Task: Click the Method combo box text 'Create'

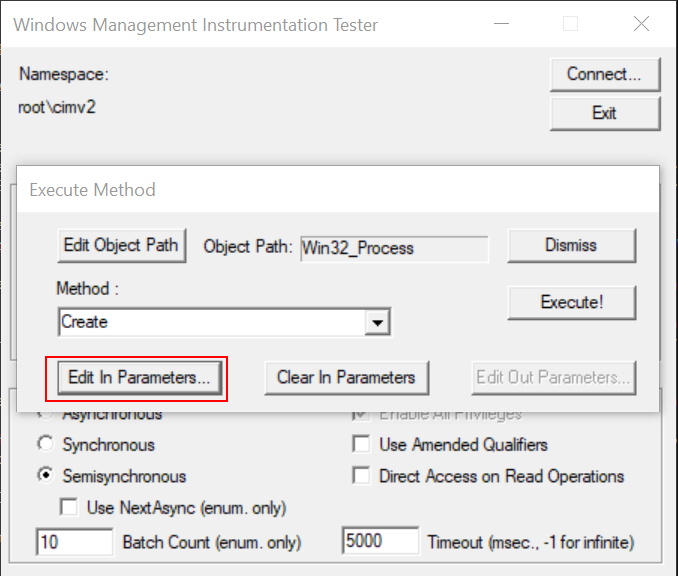Action: pos(210,322)
